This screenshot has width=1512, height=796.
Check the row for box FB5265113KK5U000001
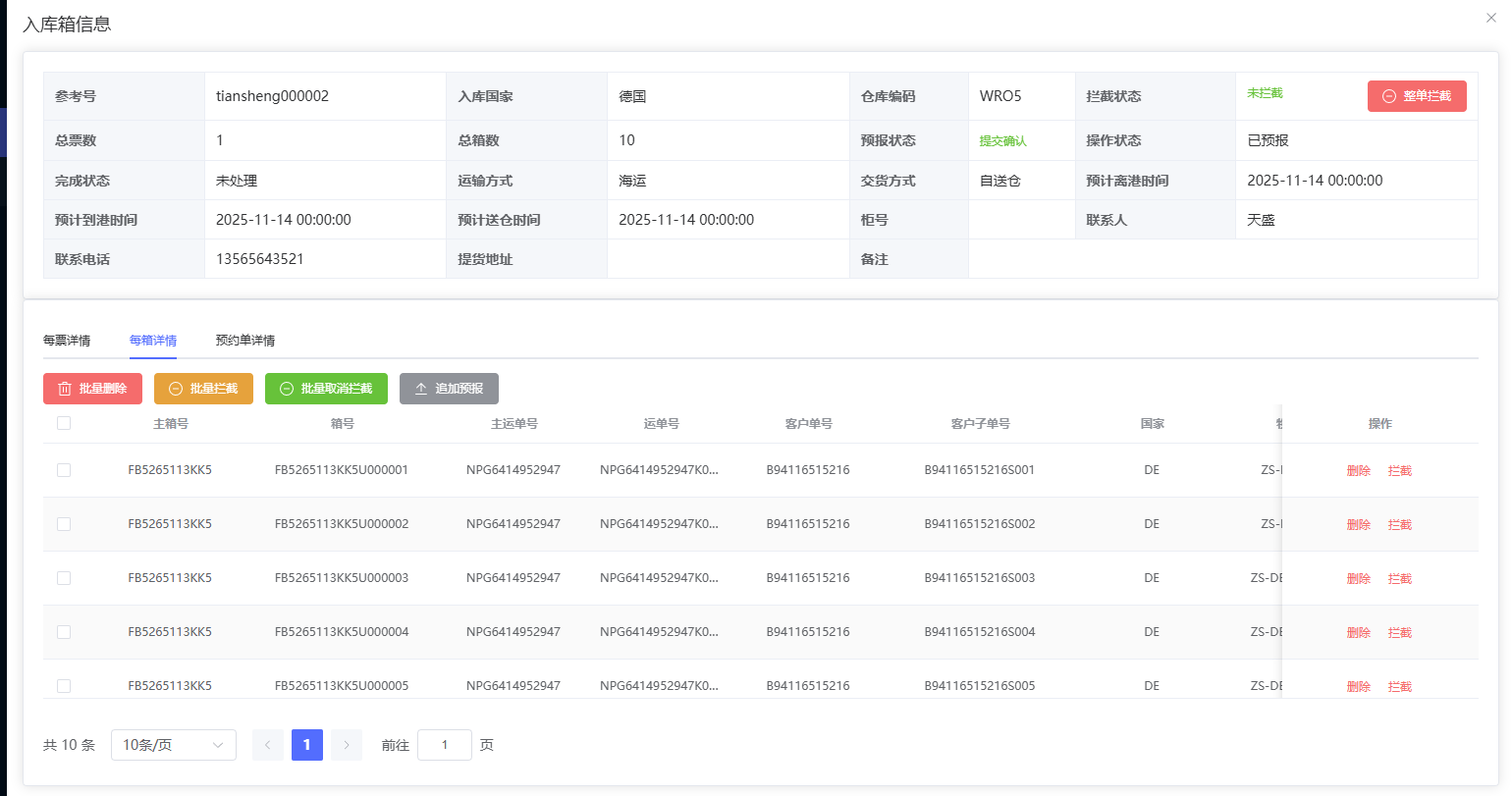pyautogui.click(x=64, y=470)
